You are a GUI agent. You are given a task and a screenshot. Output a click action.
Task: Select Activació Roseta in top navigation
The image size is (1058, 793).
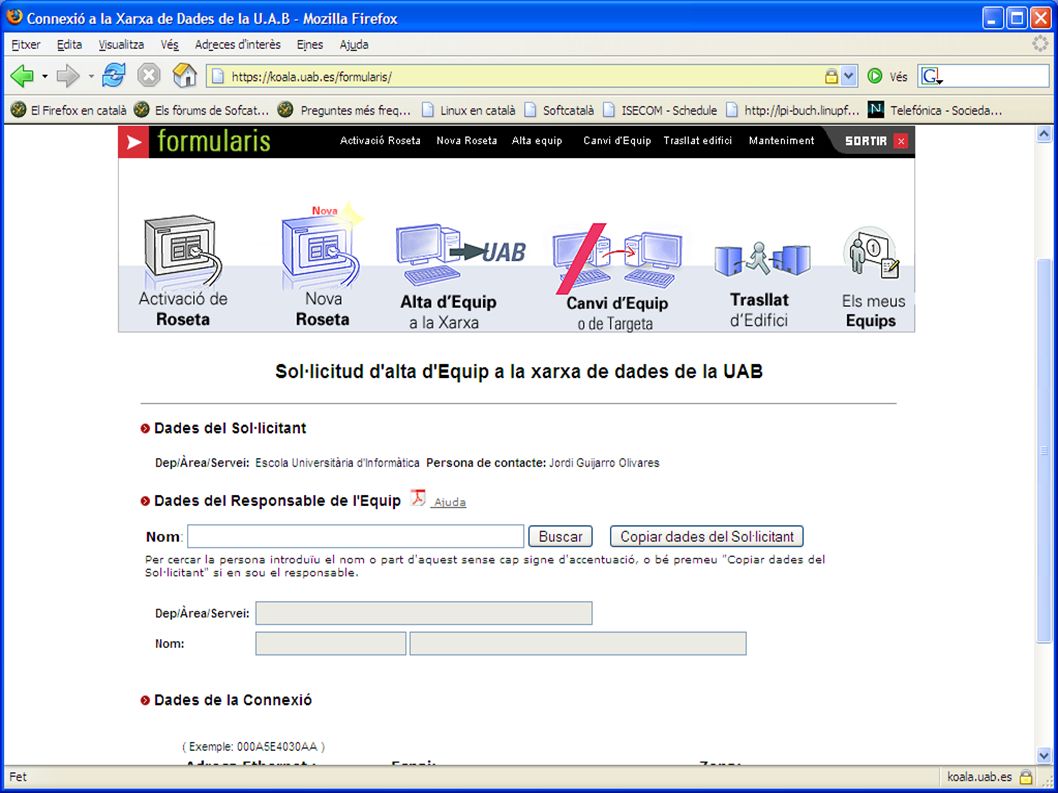pyautogui.click(x=380, y=140)
